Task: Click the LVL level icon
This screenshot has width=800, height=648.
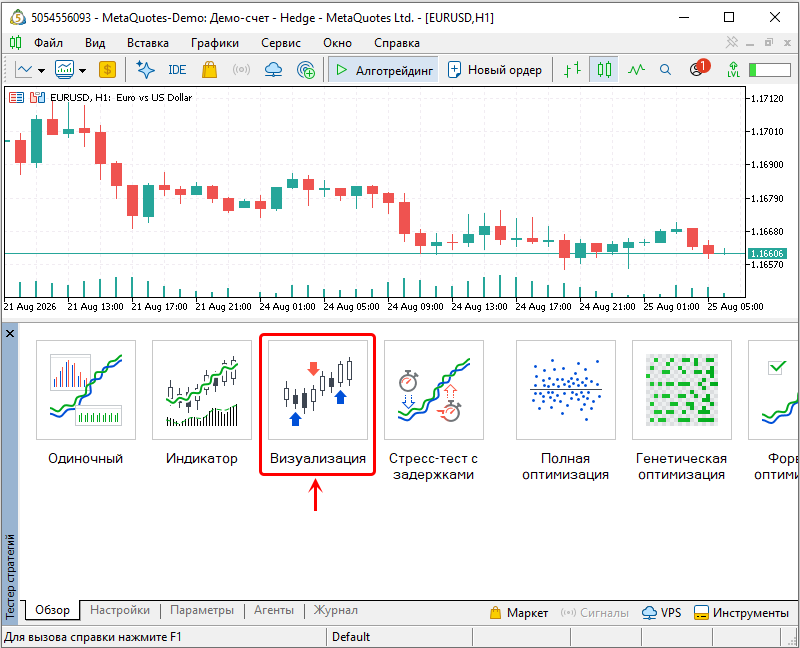Action: 733,70
